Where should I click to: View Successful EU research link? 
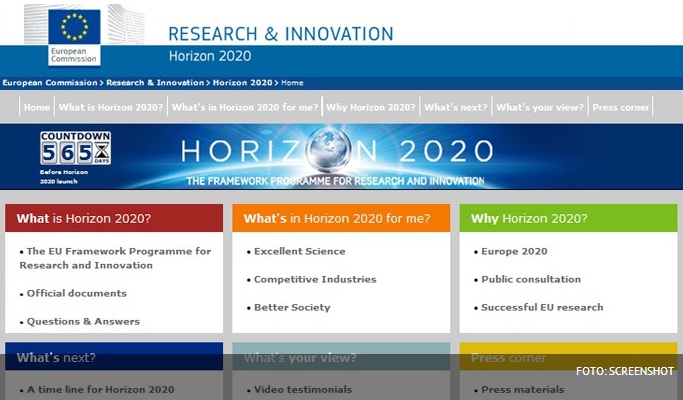pyautogui.click(x=541, y=307)
